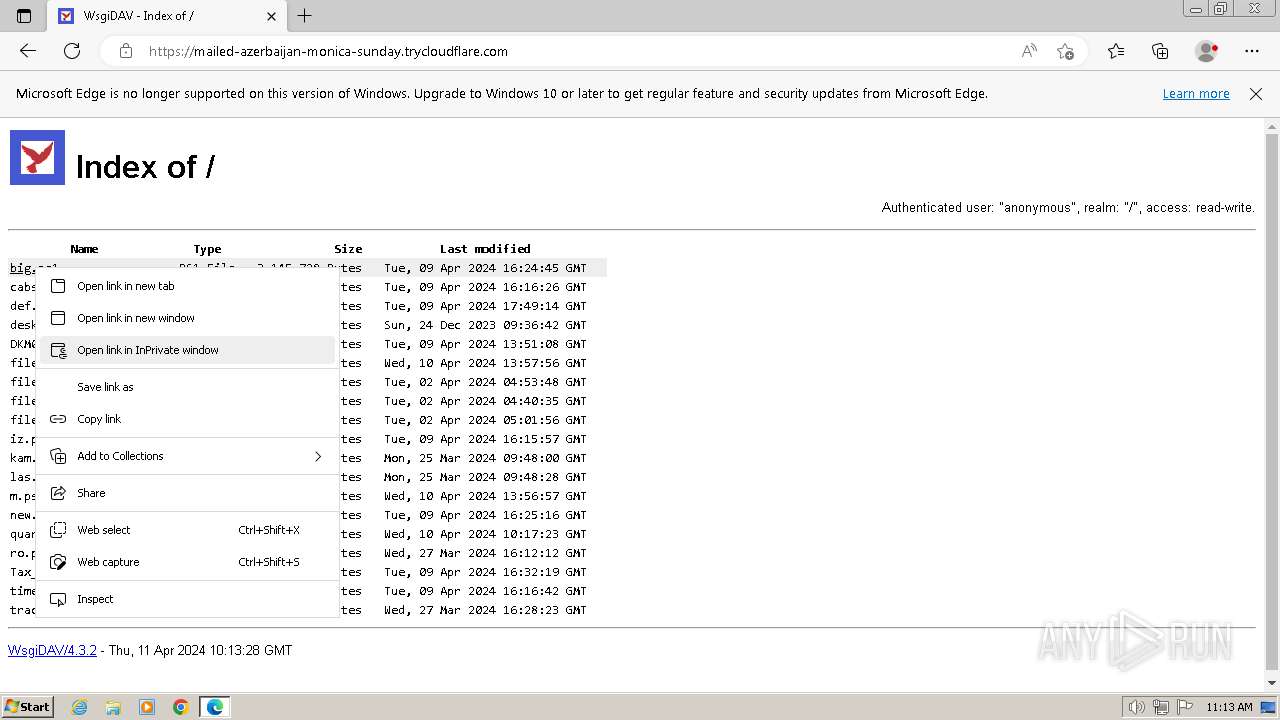Choose Open link in new tab
The height and width of the screenshot is (720, 1280).
point(187,286)
